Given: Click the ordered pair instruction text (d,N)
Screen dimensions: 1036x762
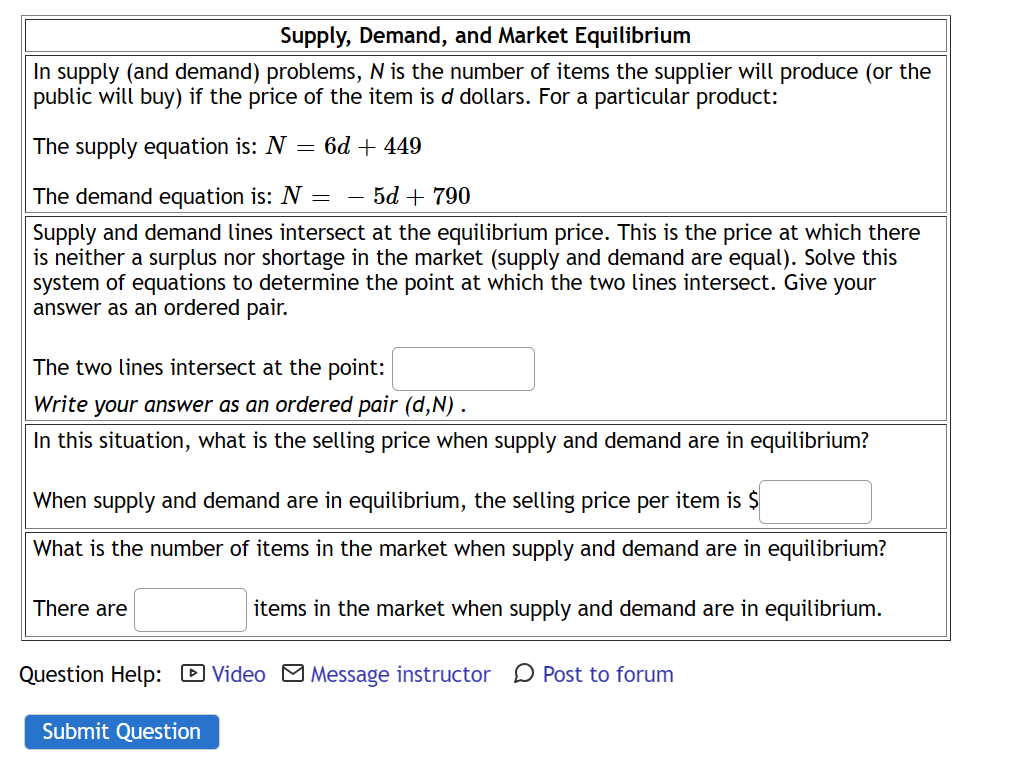Looking at the screenshot, I should point(245,404).
